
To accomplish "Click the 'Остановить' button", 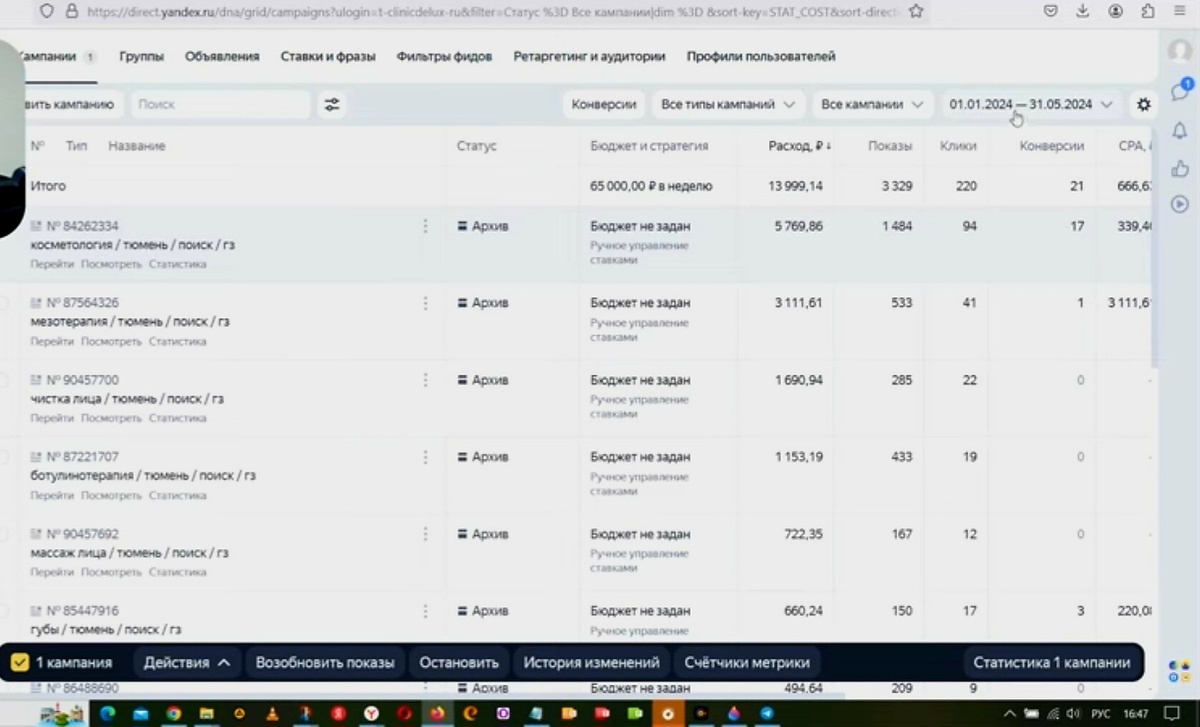I will (459, 662).
